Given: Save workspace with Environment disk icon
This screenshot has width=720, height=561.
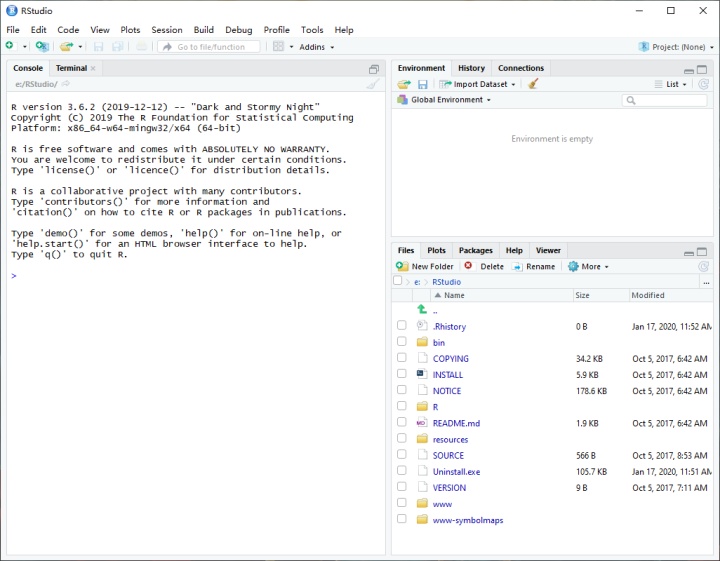Looking at the screenshot, I should [x=422, y=84].
